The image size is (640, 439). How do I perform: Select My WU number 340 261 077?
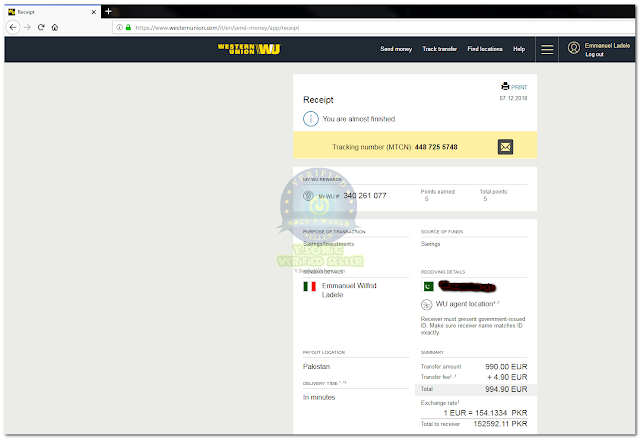click(x=364, y=195)
